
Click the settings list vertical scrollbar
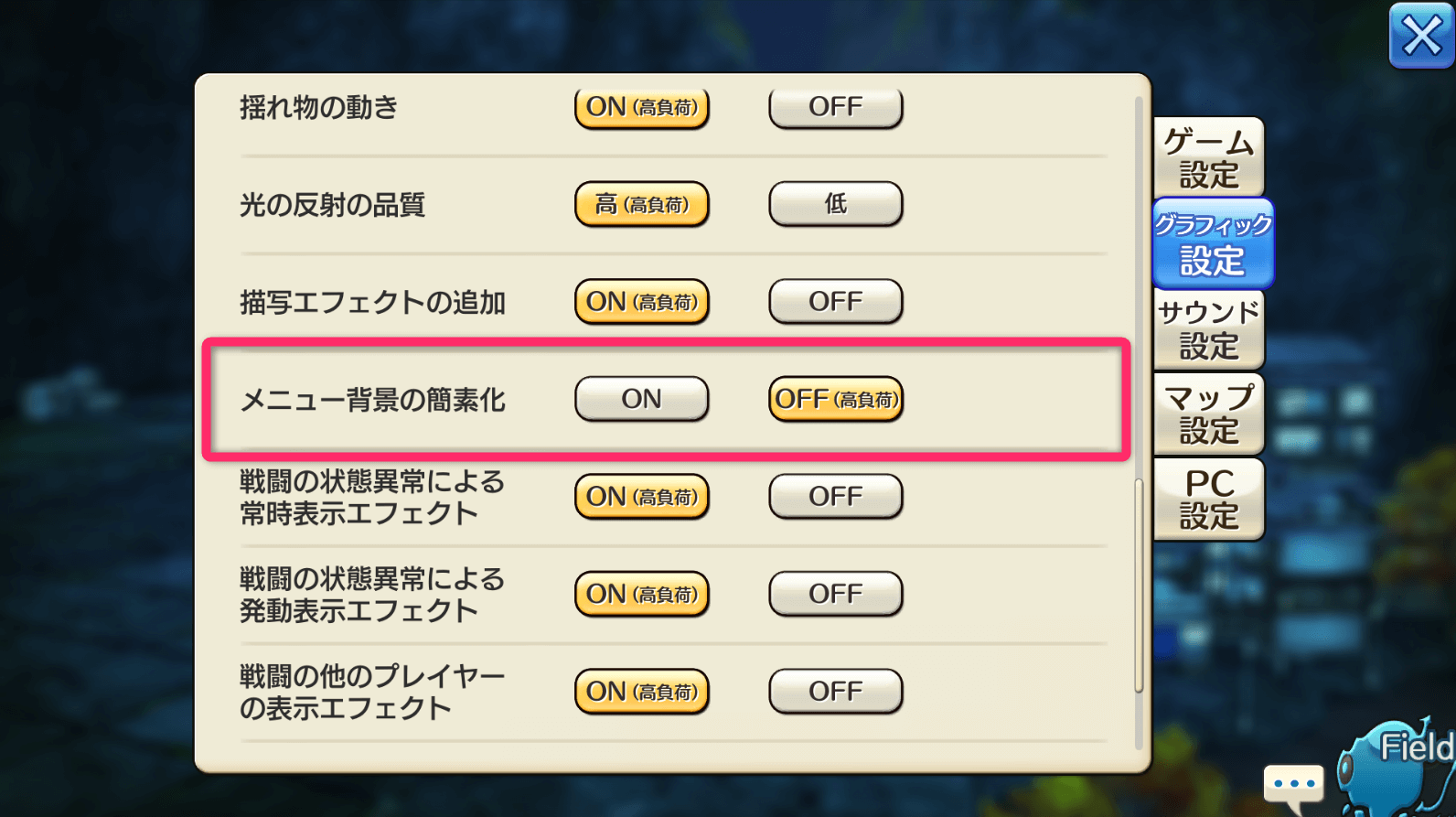pos(1139,586)
